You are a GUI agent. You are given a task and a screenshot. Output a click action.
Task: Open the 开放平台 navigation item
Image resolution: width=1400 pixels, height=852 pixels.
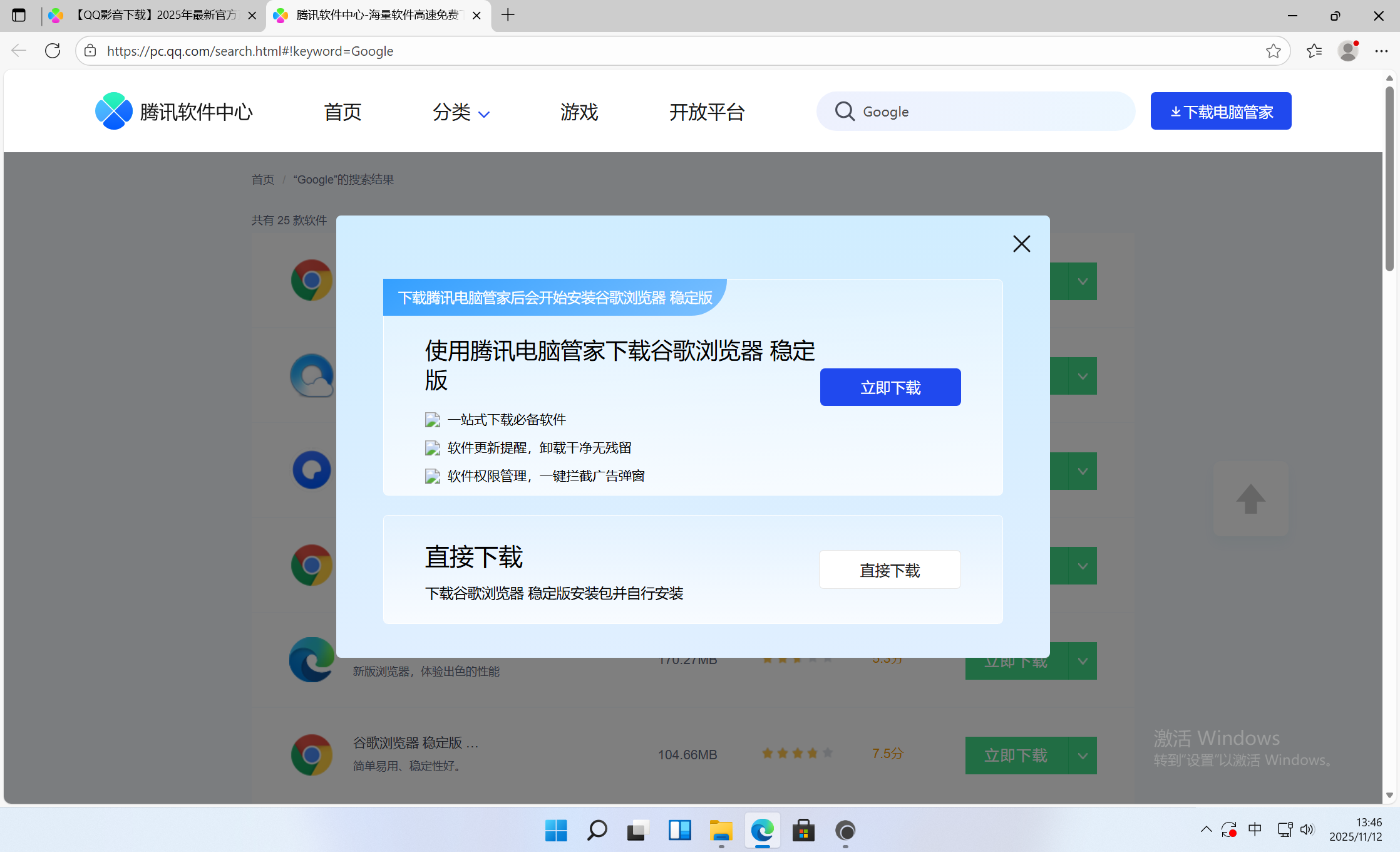706,112
